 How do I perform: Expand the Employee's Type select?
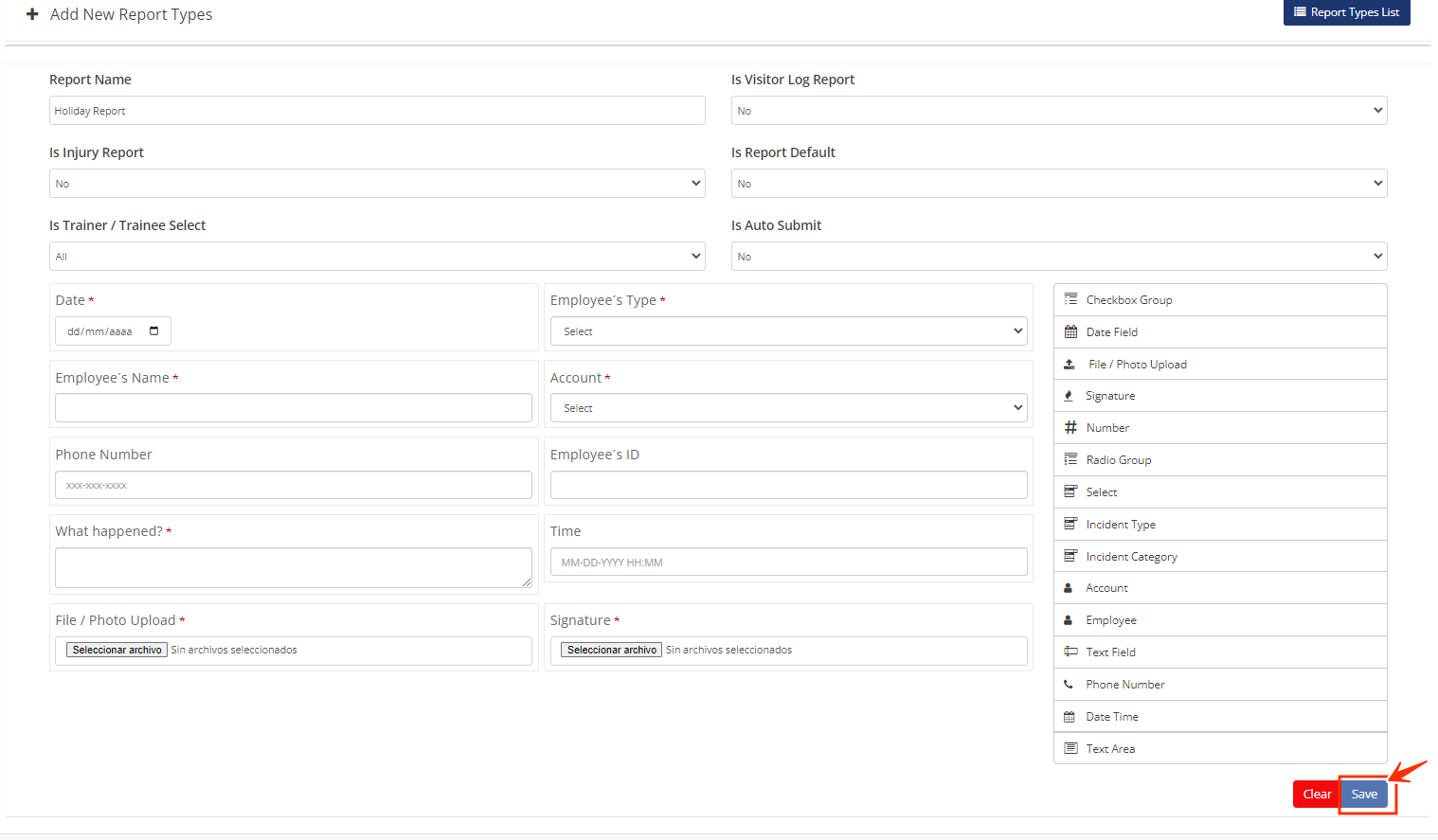[788, 331]
